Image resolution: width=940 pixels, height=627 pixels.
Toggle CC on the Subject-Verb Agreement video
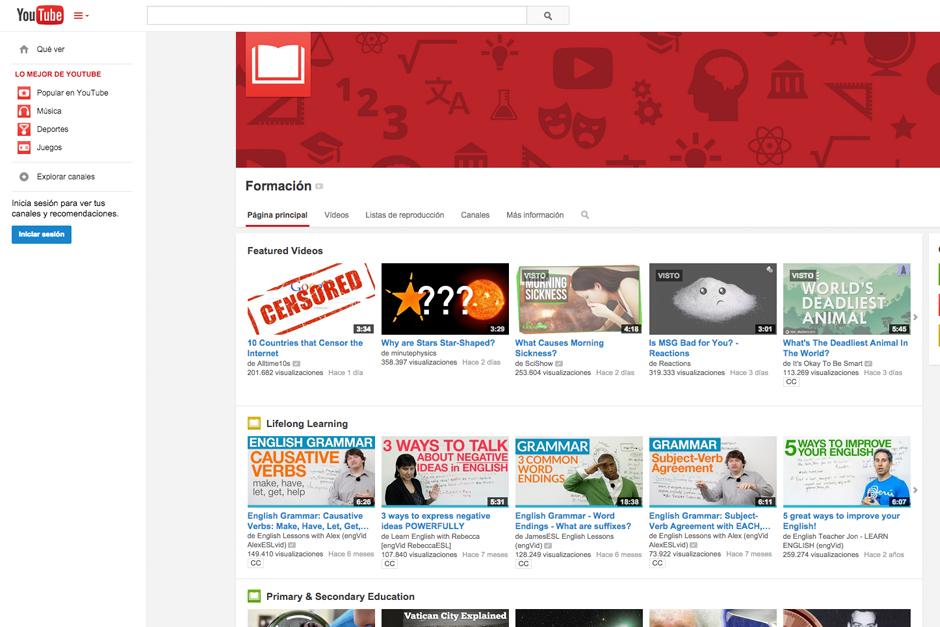pyautogui.click(x=656, y=563)
